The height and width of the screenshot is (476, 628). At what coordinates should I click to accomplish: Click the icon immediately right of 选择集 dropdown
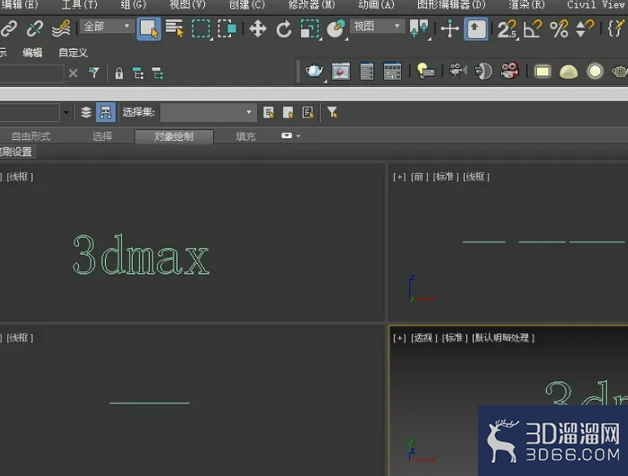269,113
